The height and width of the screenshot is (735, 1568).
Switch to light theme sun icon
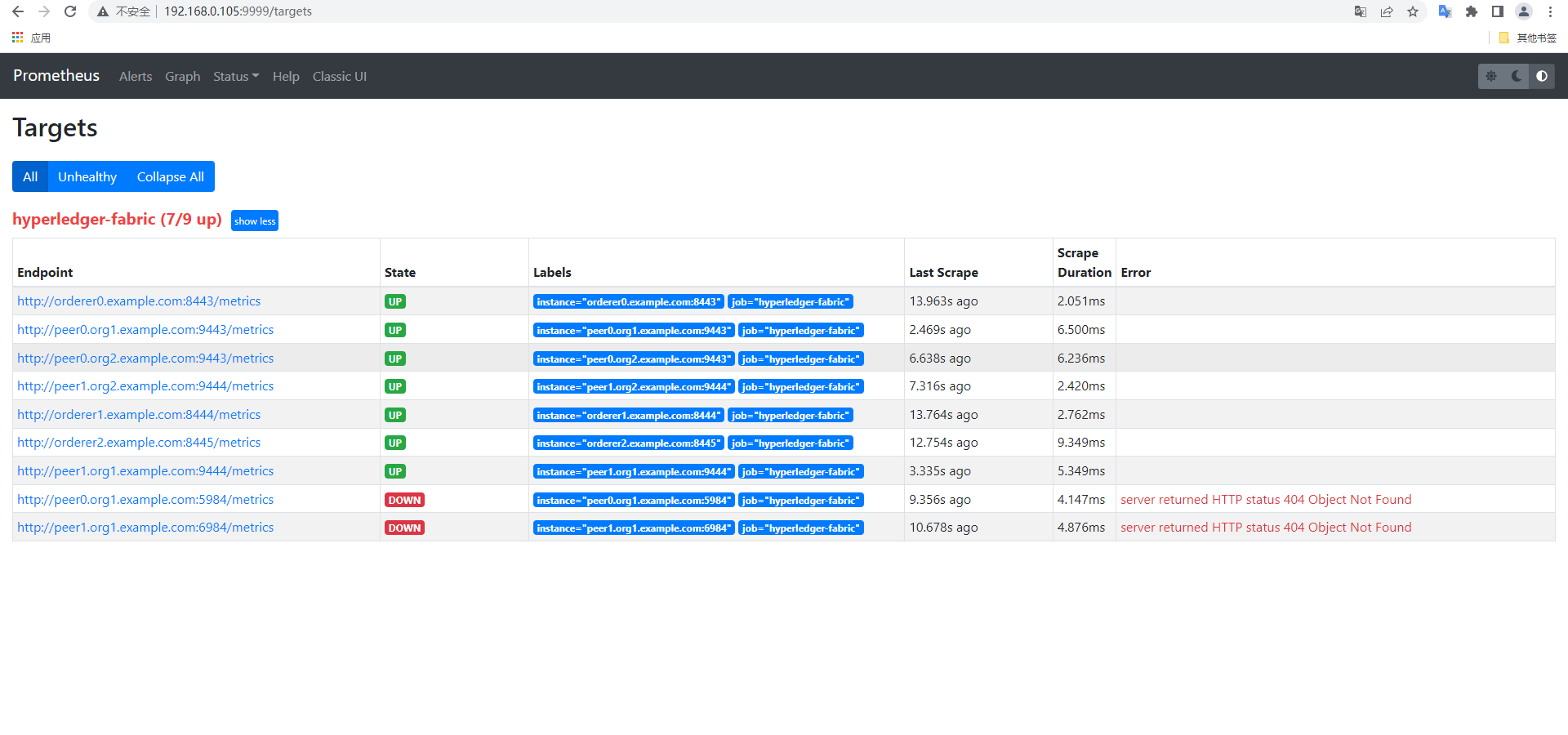pyautogui.click(x=1491, y=76)
